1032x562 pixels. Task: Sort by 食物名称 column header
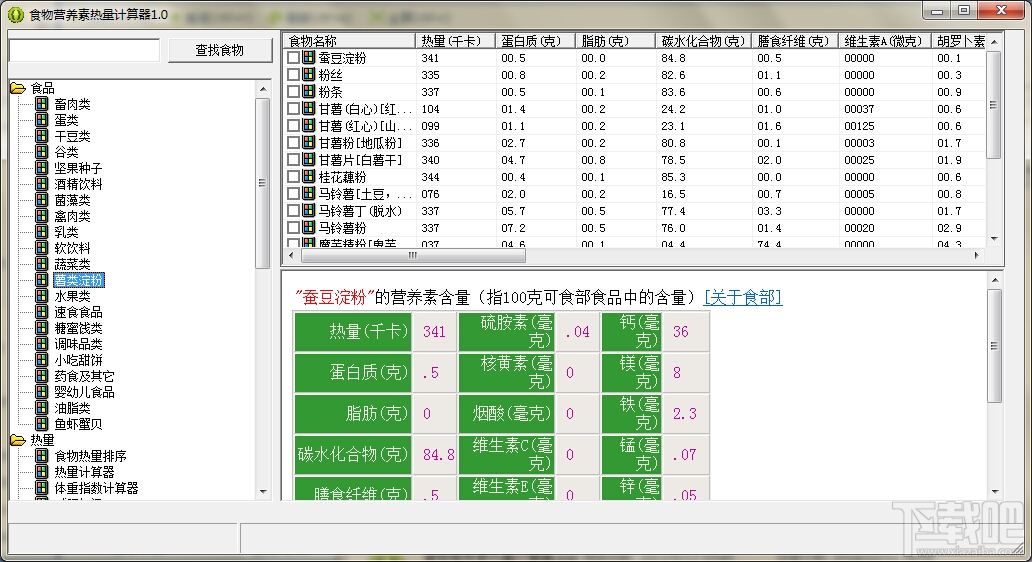[349, 41]
